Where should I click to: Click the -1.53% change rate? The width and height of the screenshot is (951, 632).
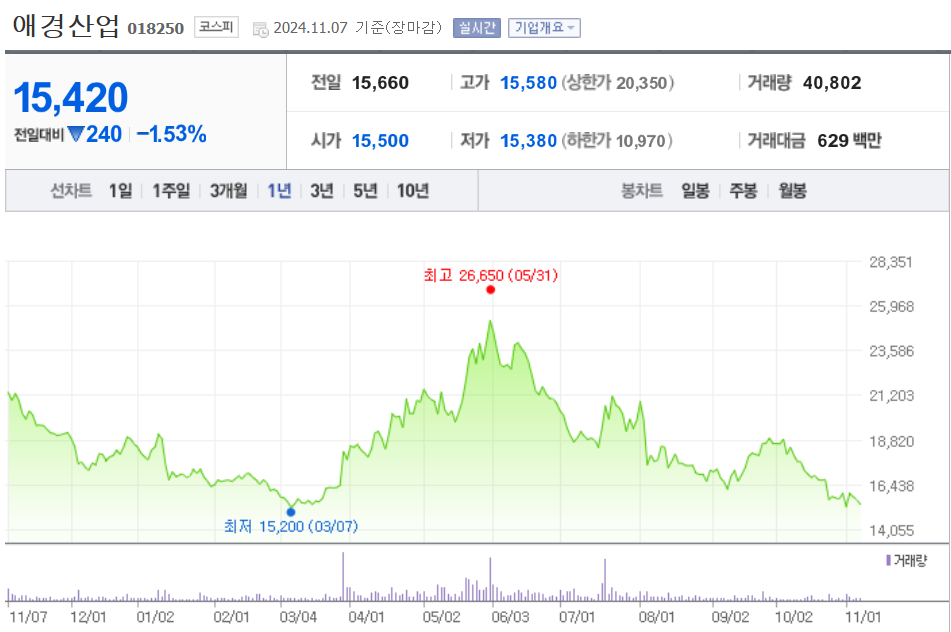point(172,134)
